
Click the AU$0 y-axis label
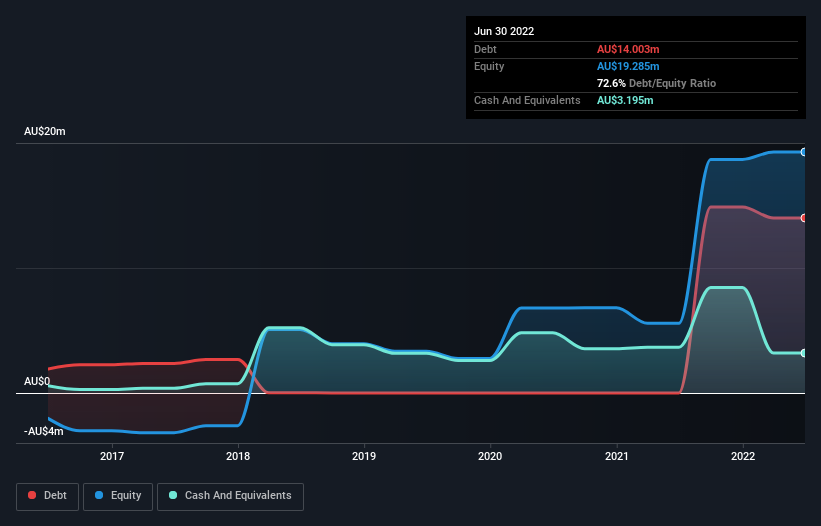(x=37, y=382)
